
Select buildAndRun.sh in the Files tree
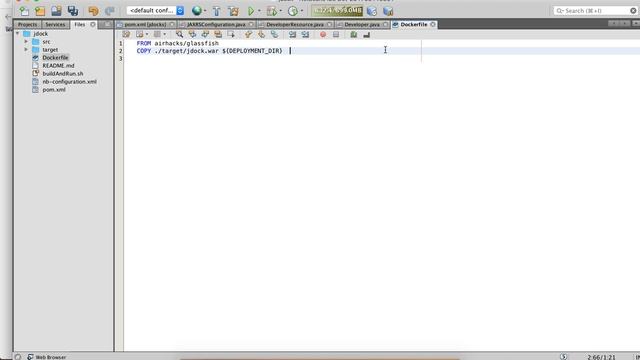(63, 73)
